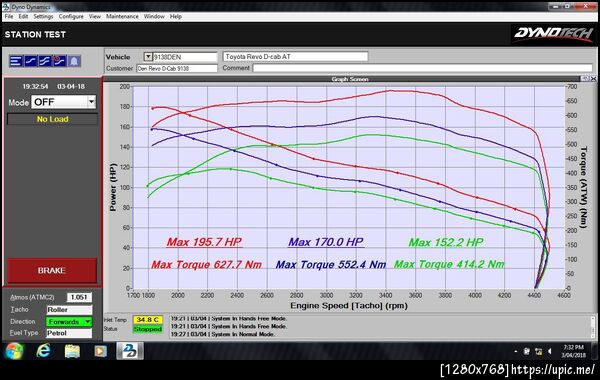The height and width of the screenshot is (380, 600).
Task: Click the No Load indicator button
Action: point(52,119)
